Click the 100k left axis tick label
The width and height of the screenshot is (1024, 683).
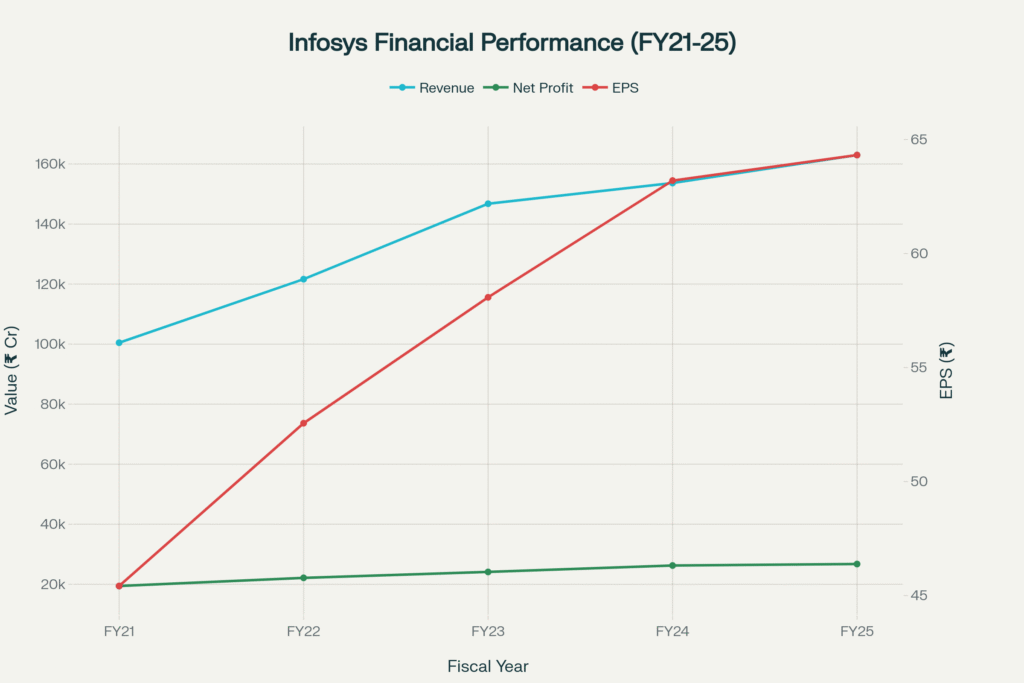click(50, 344)
